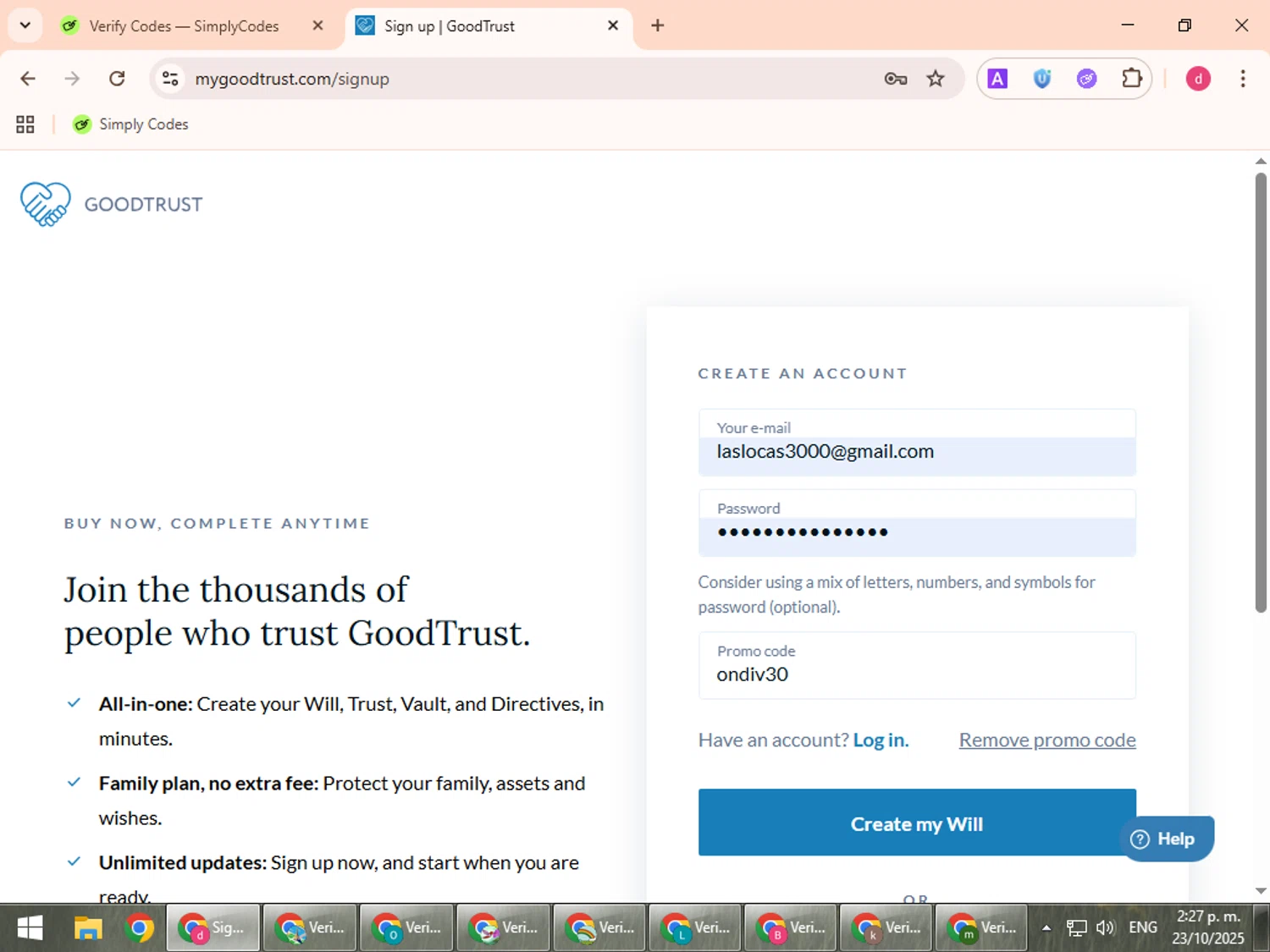Click ENG language indicator
Image resolution: width=1270 pixels, height=952 pixels.
tap(1143, 927)
